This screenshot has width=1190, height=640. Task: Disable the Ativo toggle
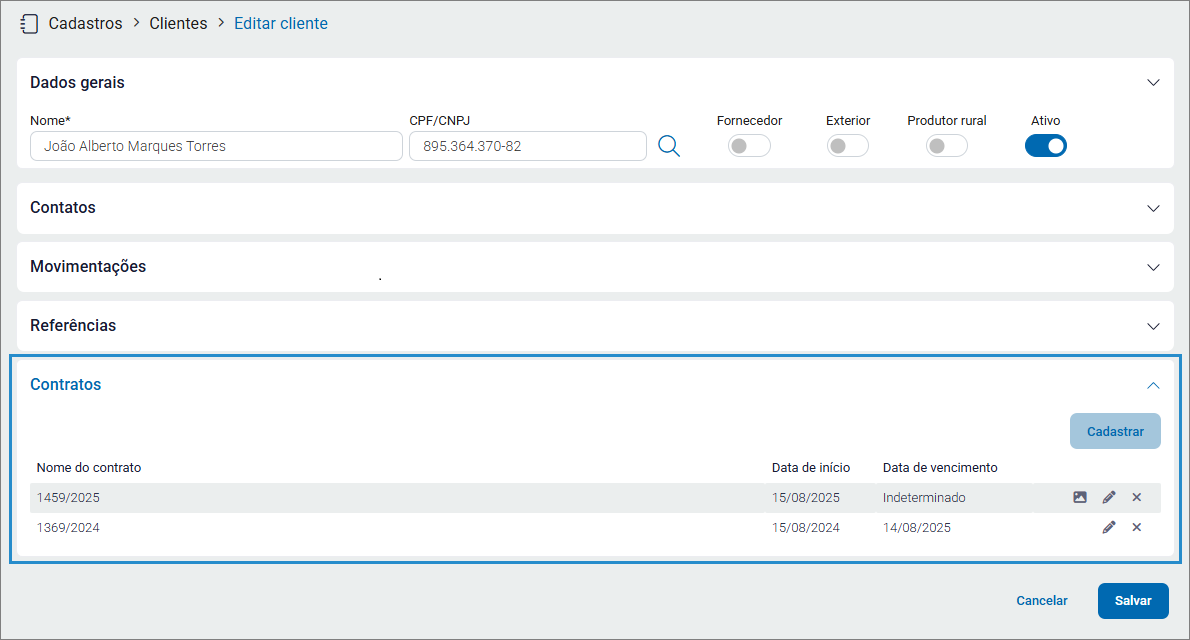click(1045, 146)
